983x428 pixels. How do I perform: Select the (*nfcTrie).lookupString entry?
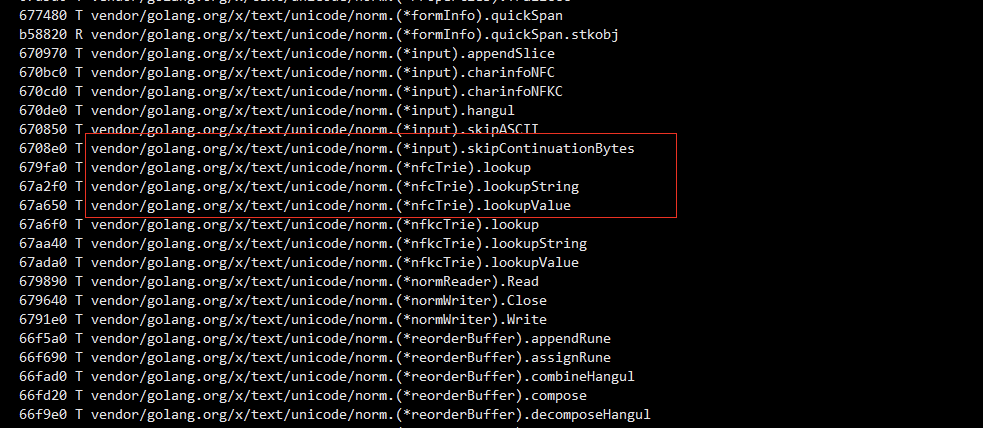pyautogui.click(x=299, y=186)
